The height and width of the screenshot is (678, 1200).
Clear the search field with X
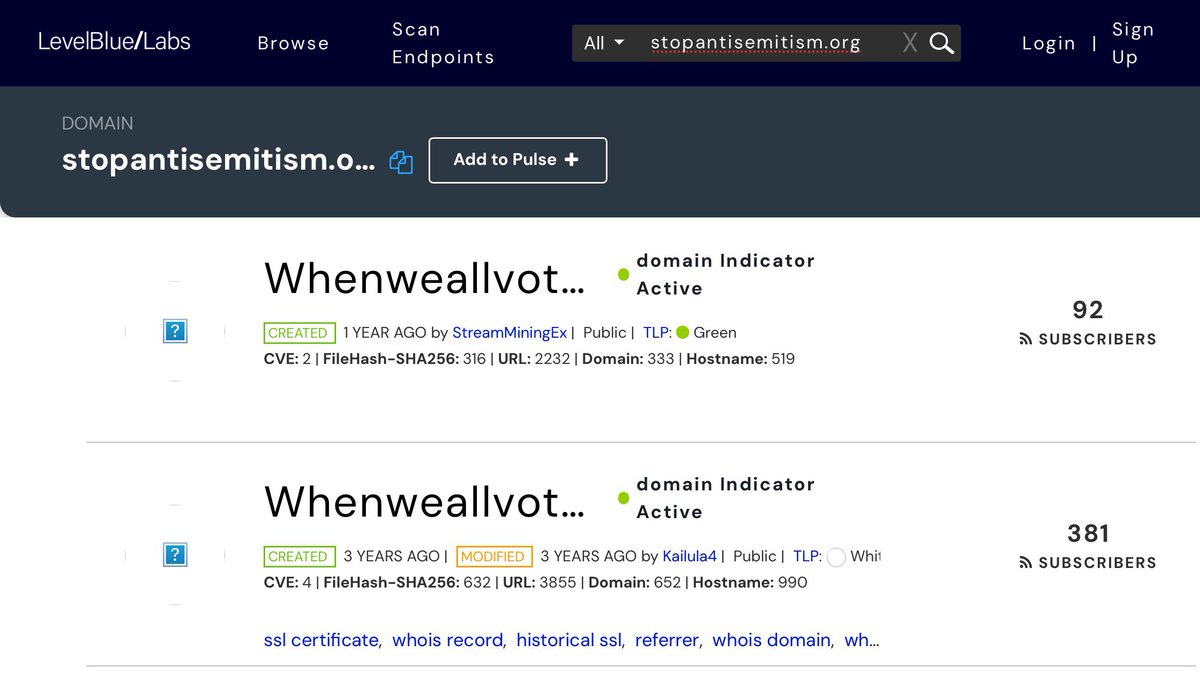(x=909, y=43)
